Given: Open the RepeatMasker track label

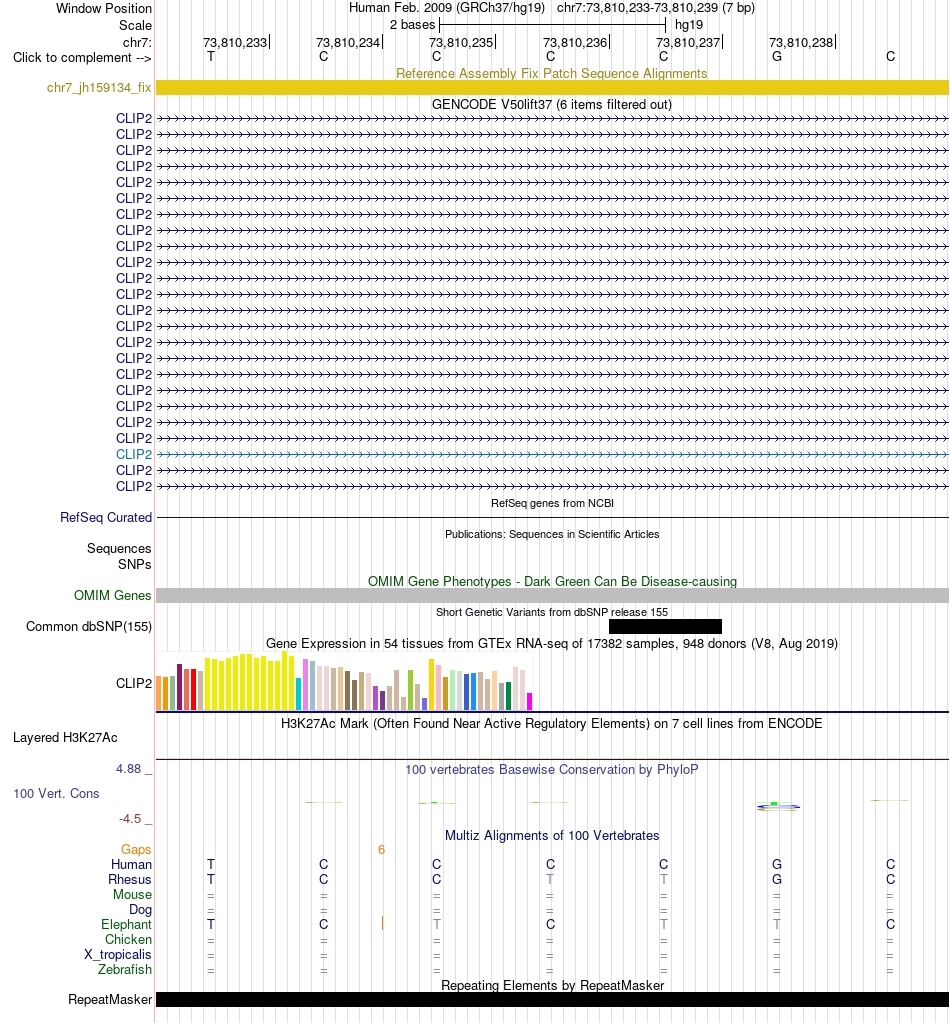Looking at the screenshot, I should [110, 1000].
